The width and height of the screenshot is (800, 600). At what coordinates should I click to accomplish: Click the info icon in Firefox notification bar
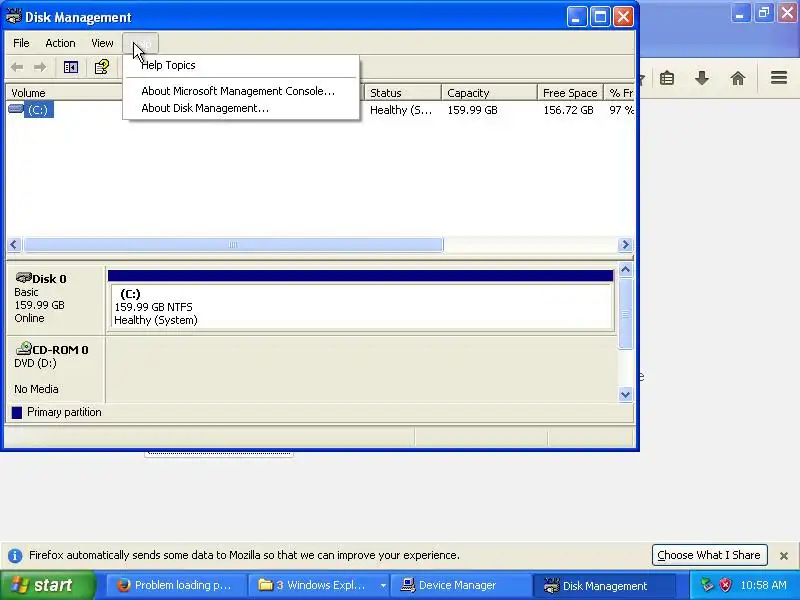click(x=15, y=556)
